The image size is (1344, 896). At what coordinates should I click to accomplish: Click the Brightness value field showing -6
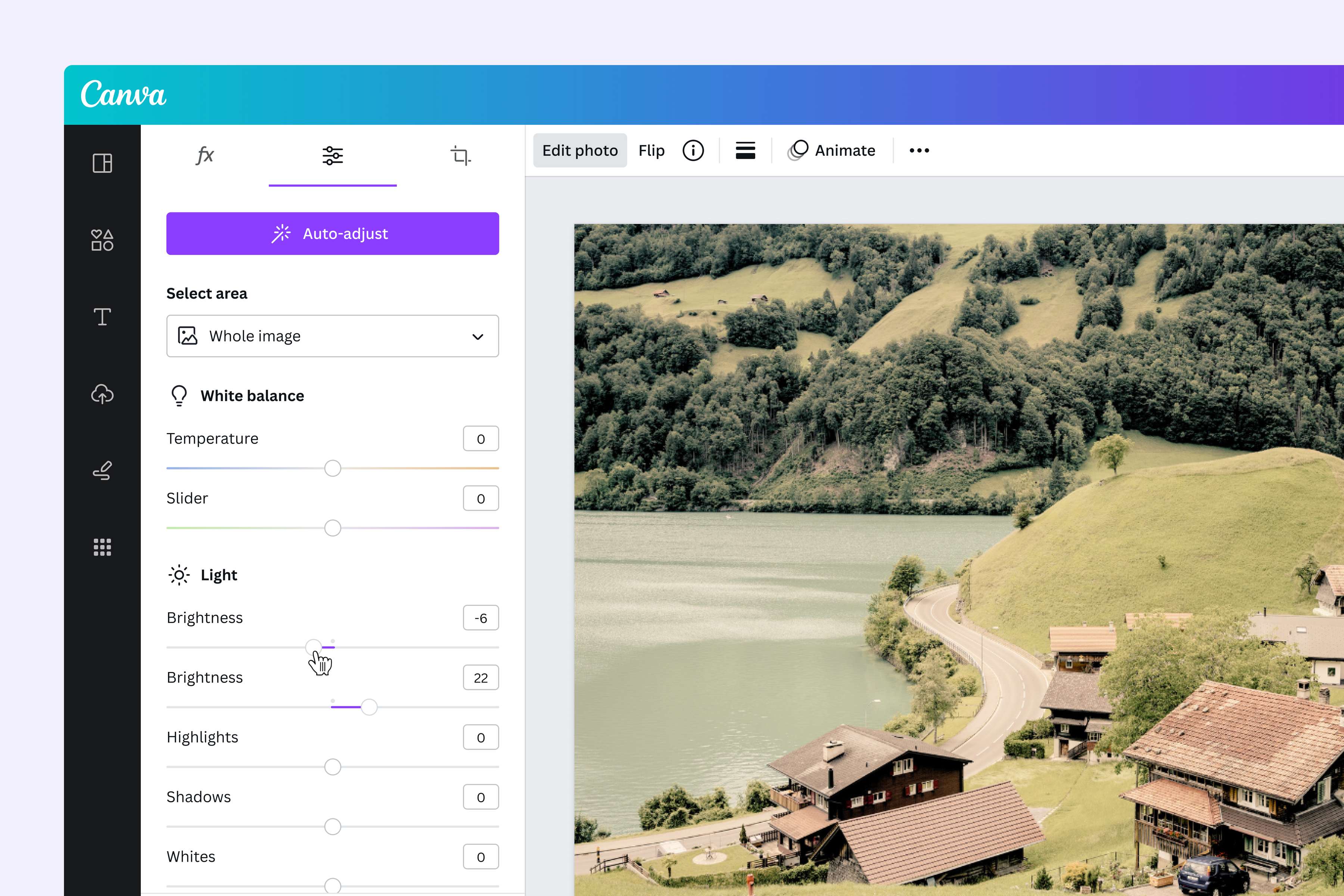[x=480, y=618]
